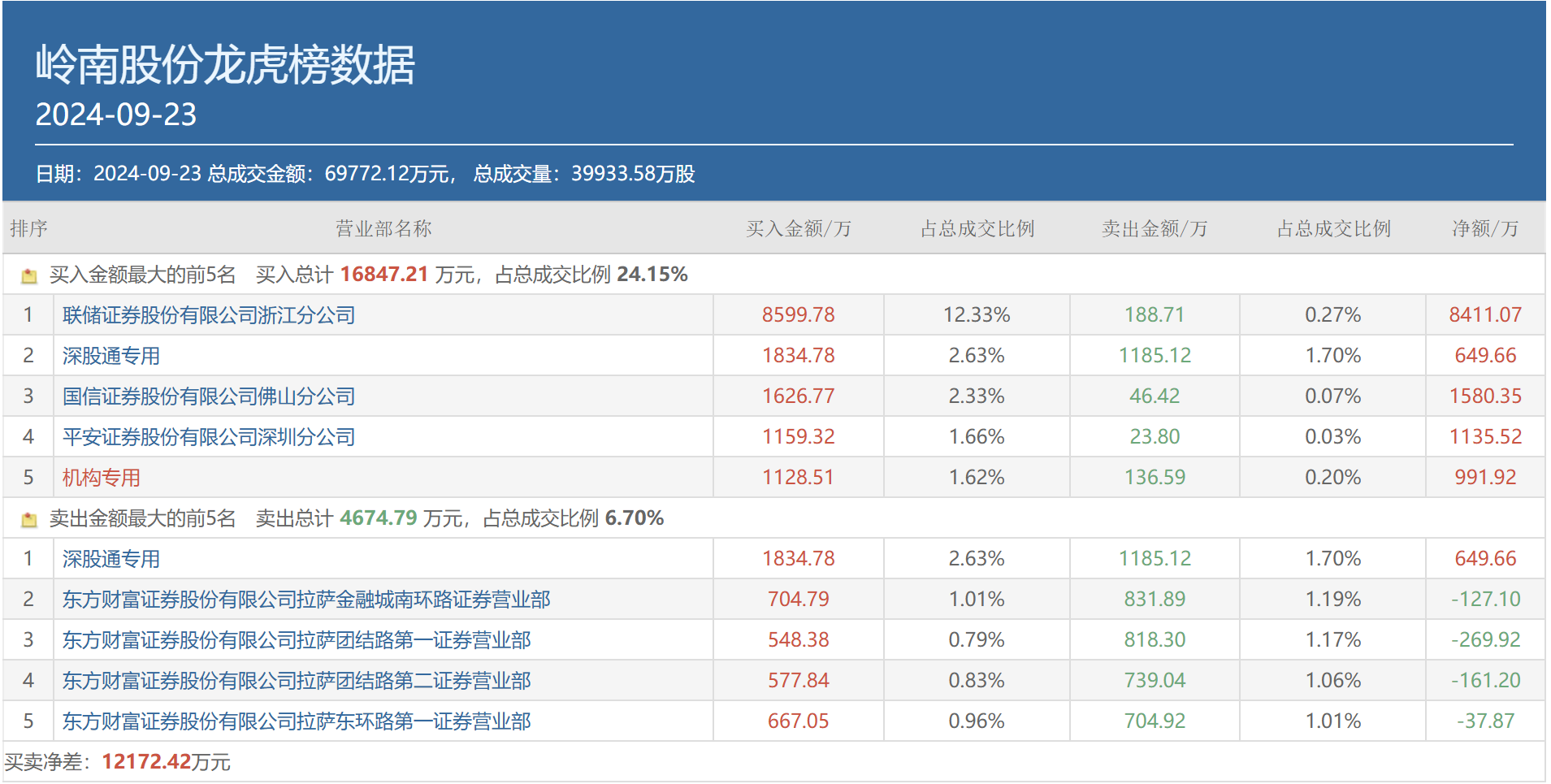Click the 0.27% ratio cell

pos(1333,315)
